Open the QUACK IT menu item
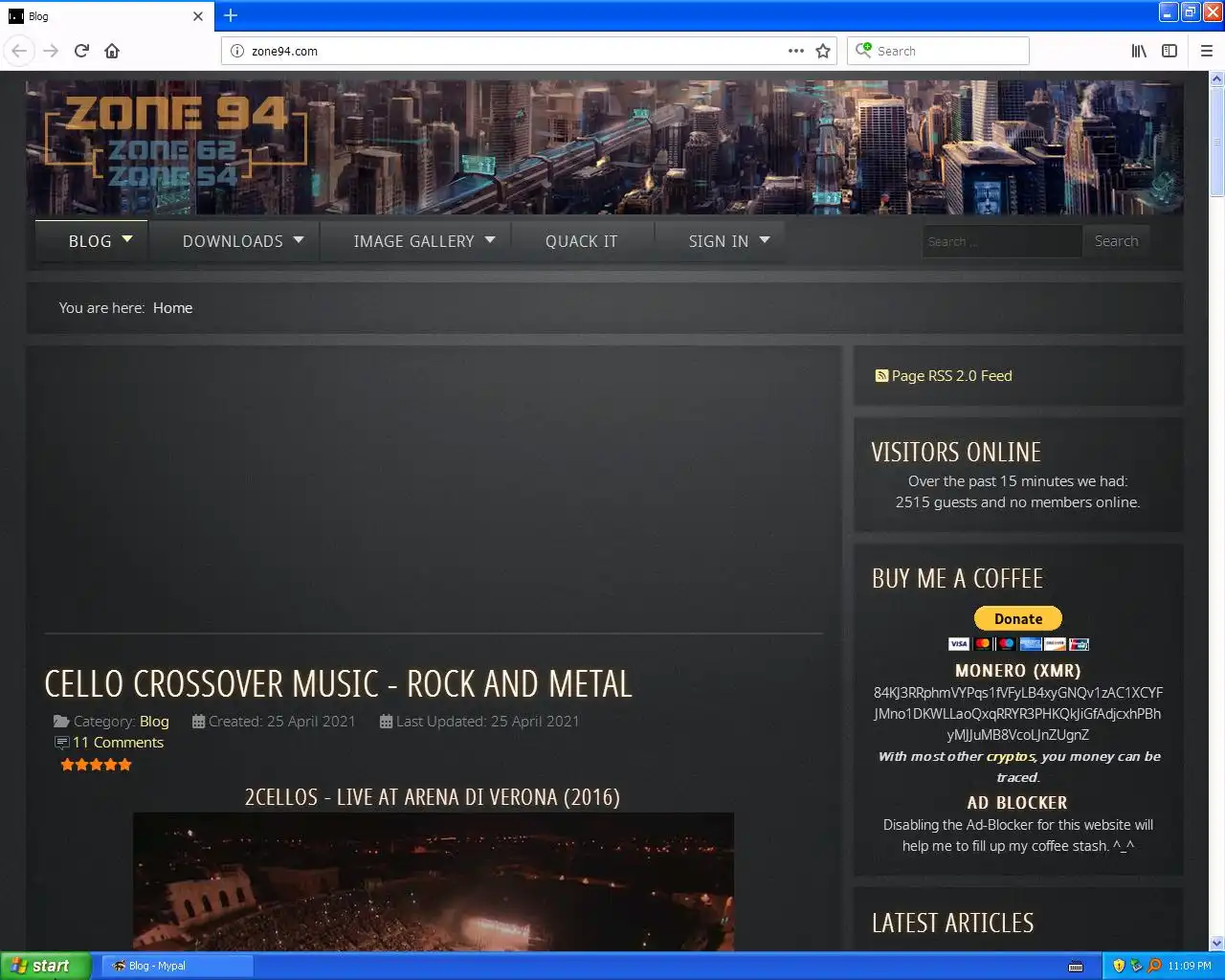This screenshot has height=980, width=1225. (581, 241)
